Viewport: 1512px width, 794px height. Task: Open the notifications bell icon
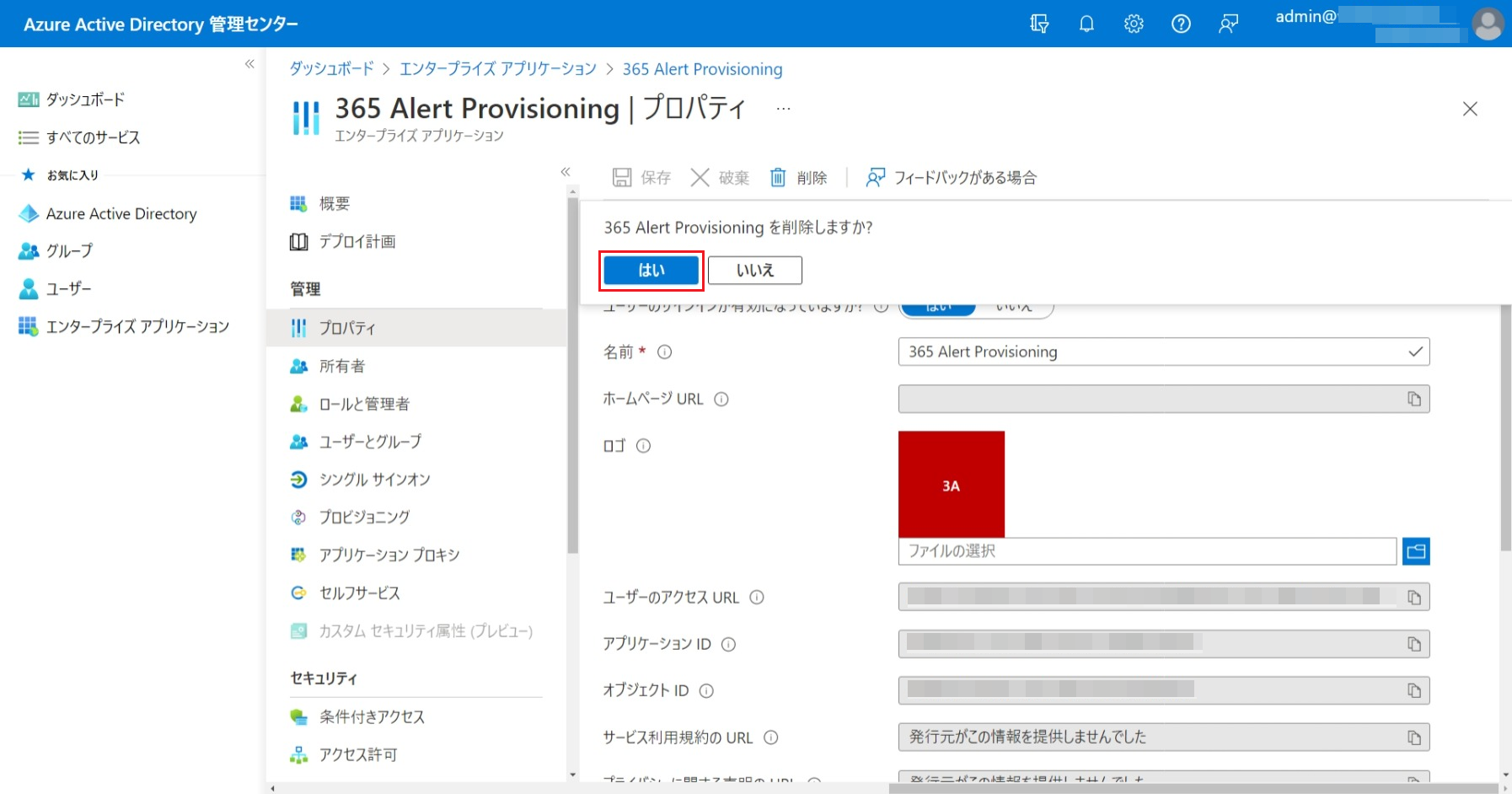(x=1086, y=24)
